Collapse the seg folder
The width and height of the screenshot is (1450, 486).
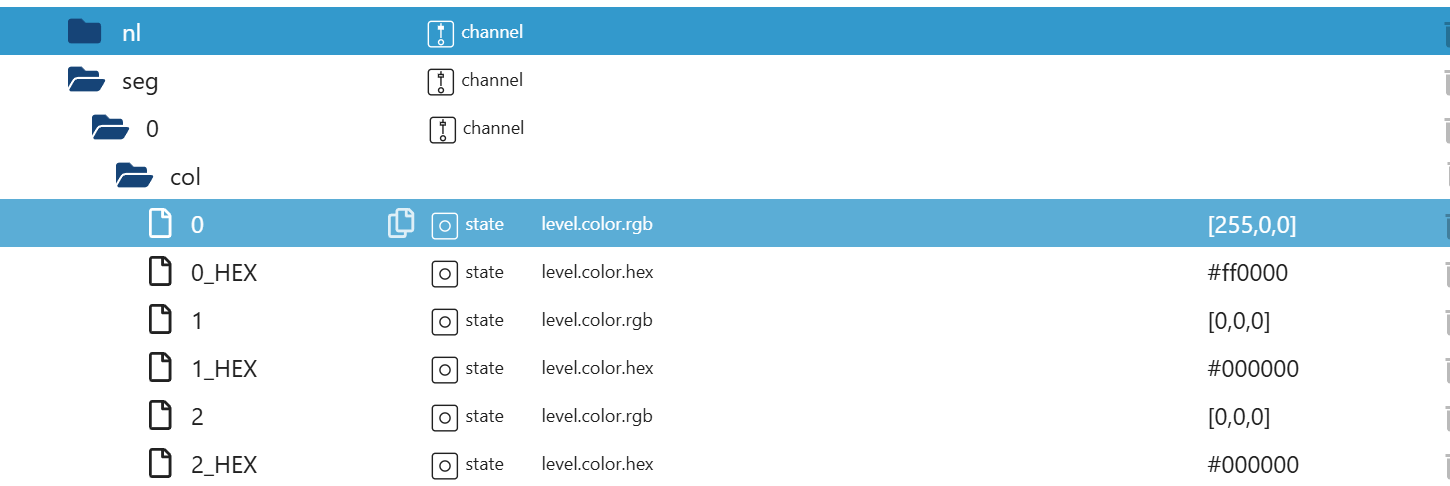(x=86, y=80)
